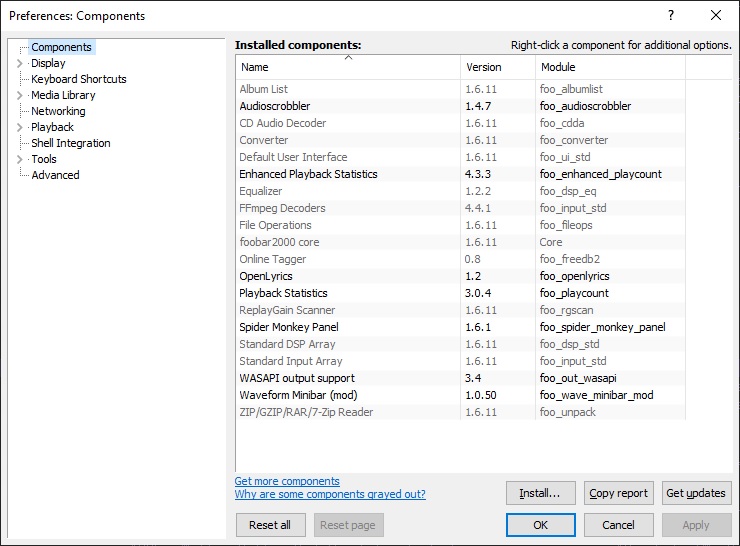The image size is (740, 546).
Task: Select the Audioscrobbler component row
Action: [275, 106]
